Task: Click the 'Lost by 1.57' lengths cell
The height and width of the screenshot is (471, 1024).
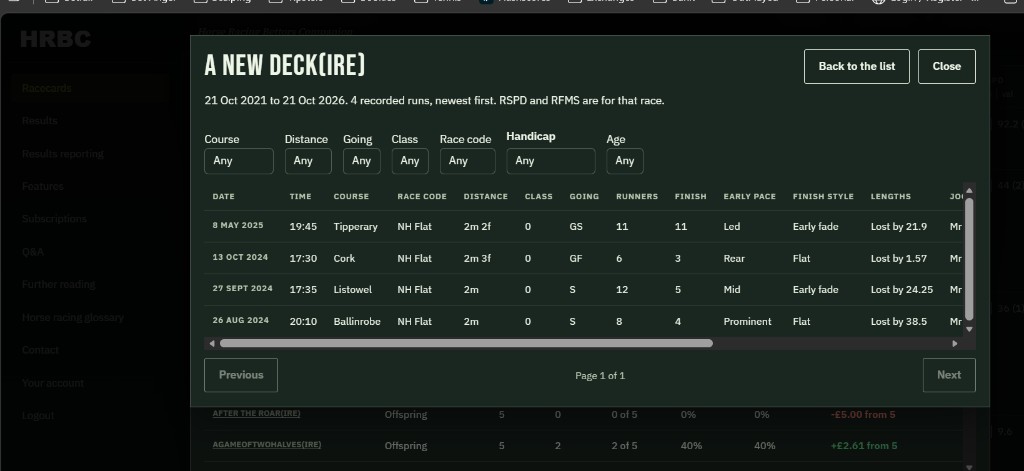Action: (x=899, y=258)
